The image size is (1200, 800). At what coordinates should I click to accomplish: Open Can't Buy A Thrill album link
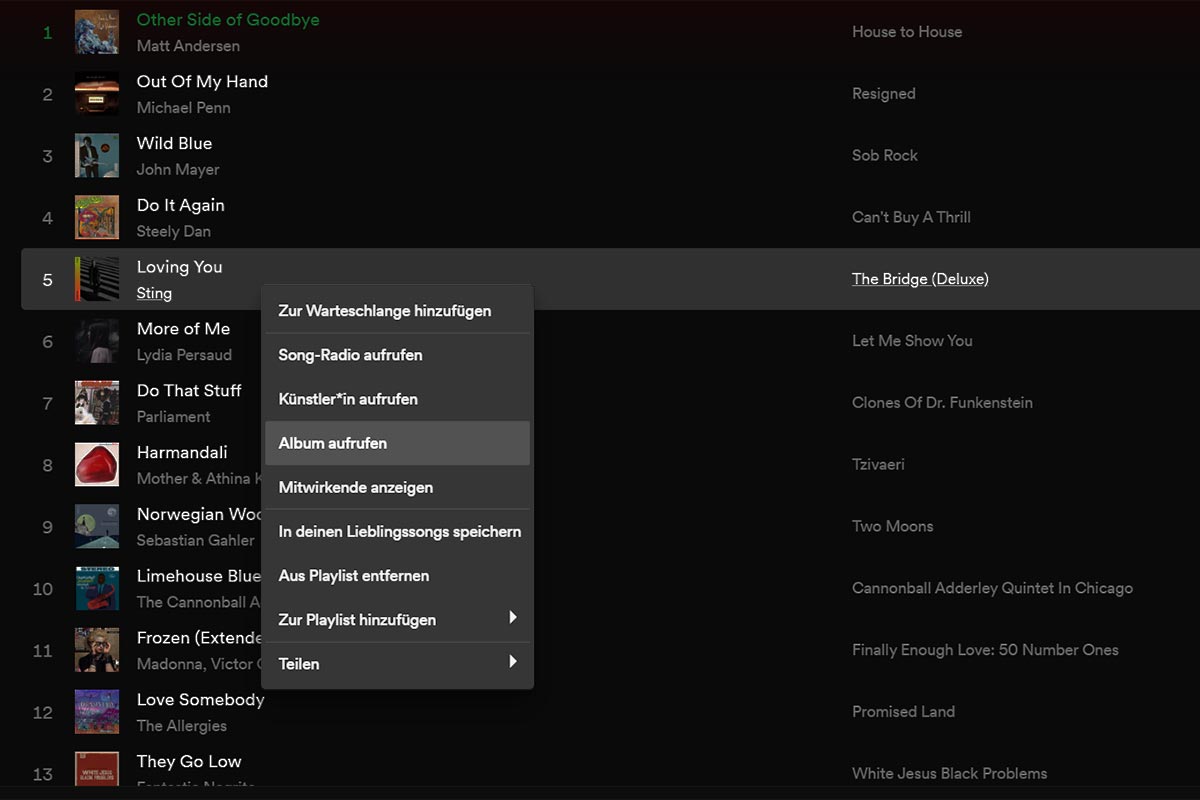pos(911,217)
